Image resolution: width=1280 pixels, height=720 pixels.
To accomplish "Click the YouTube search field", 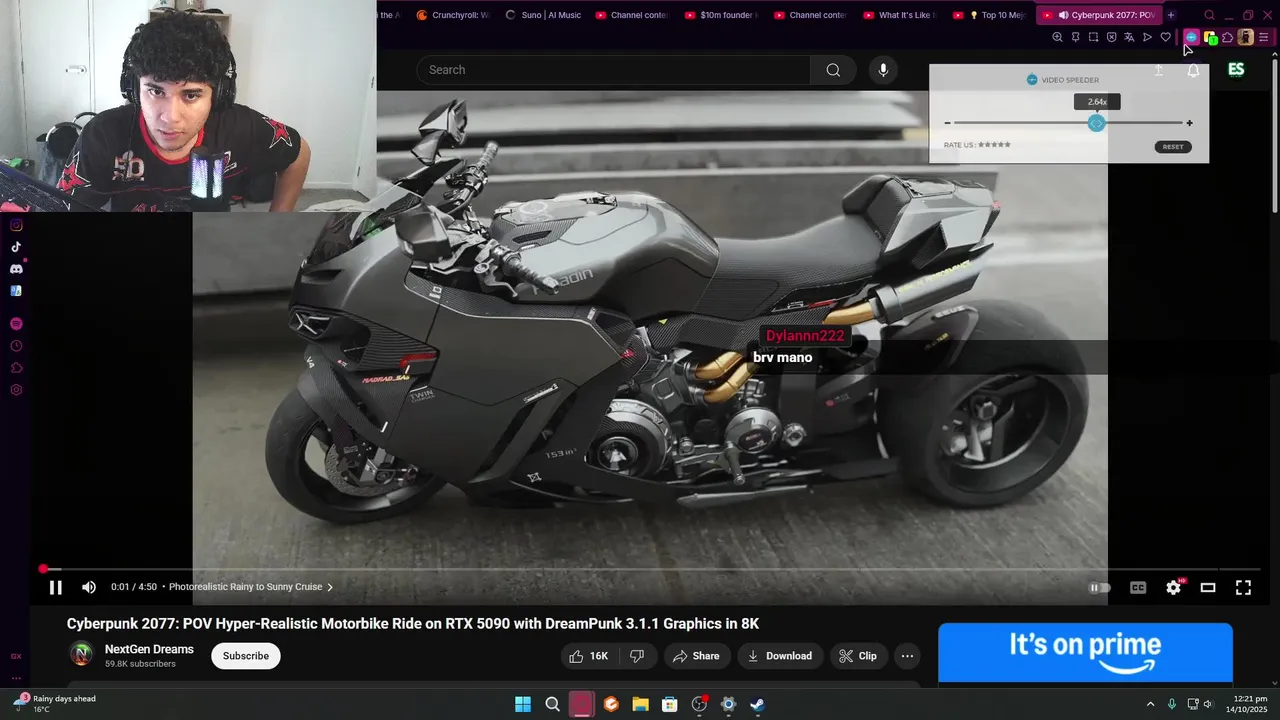I will (x=613, y=70).
